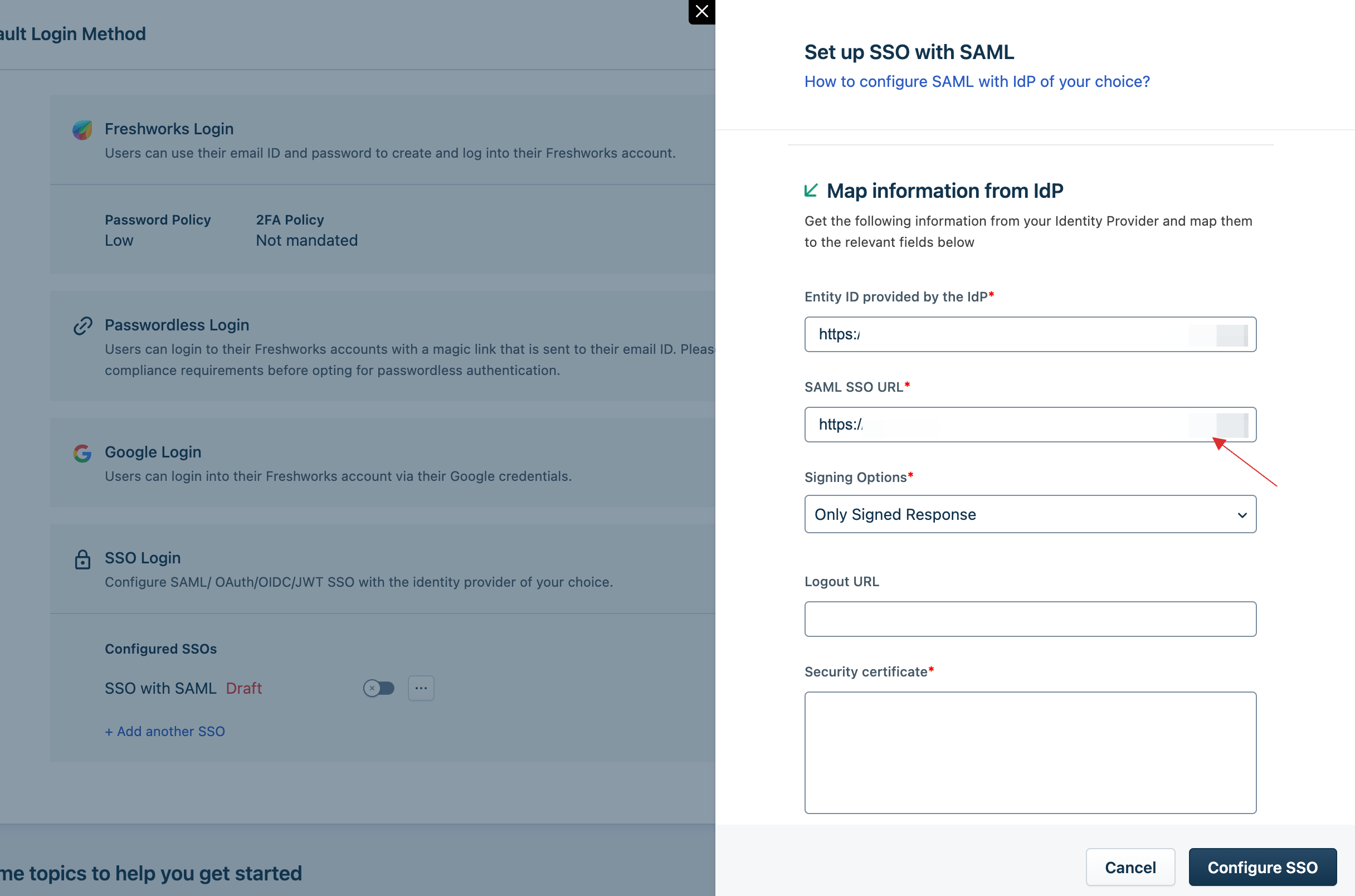Click the SSO with SAML menu item

[x=160, y=687]
